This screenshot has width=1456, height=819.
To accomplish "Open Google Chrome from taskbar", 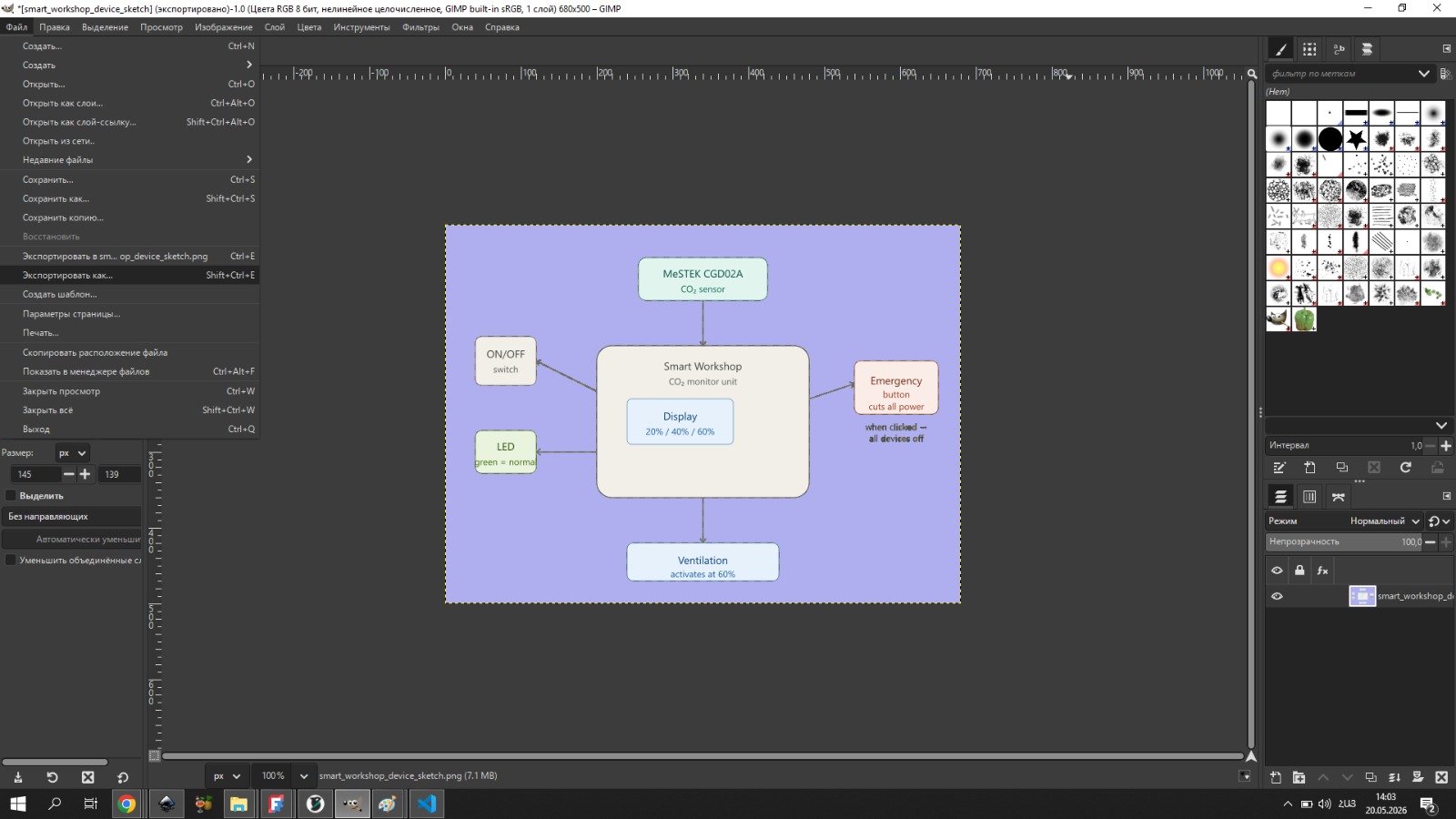I will pyautogui.click(x=126, y=804).
